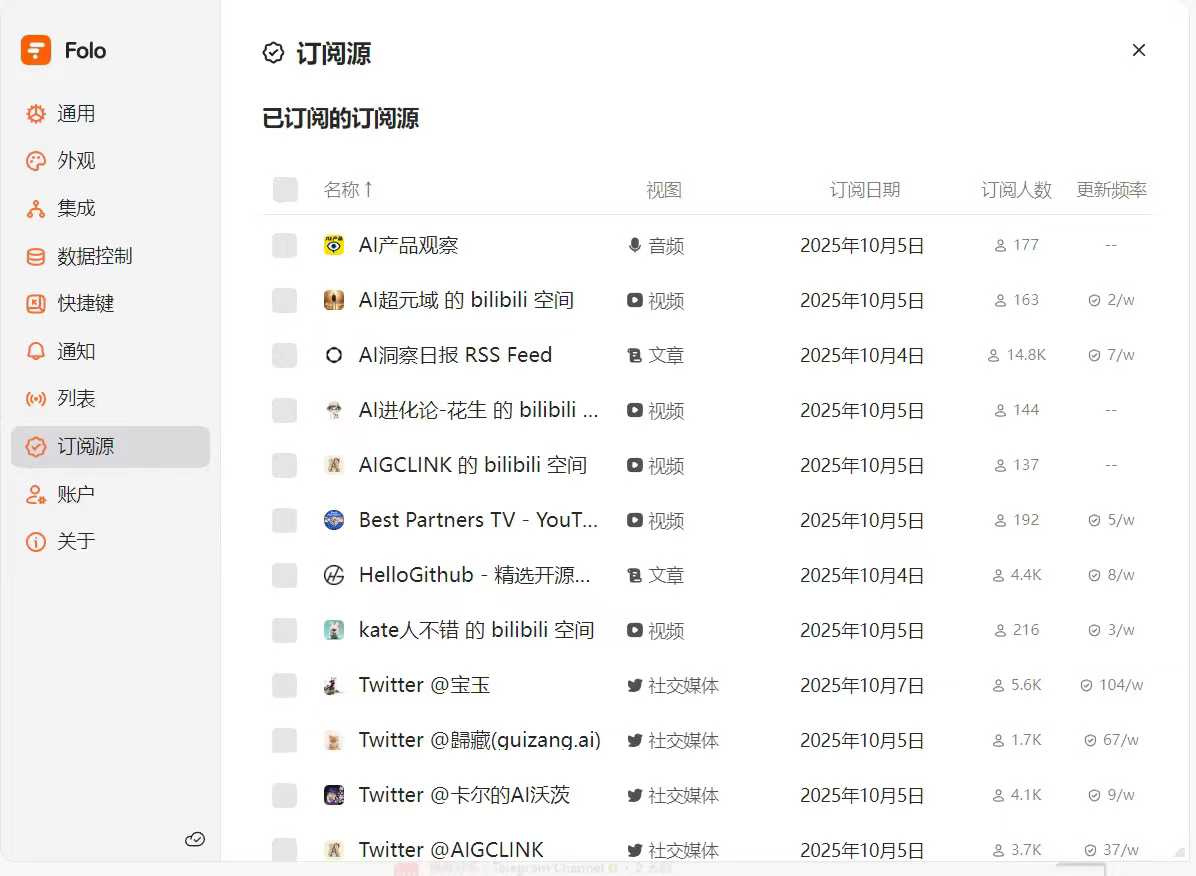The width and height of the screenshot is (1196, 876).
Task: Sort the list by 名称 column
Action: 348,189
